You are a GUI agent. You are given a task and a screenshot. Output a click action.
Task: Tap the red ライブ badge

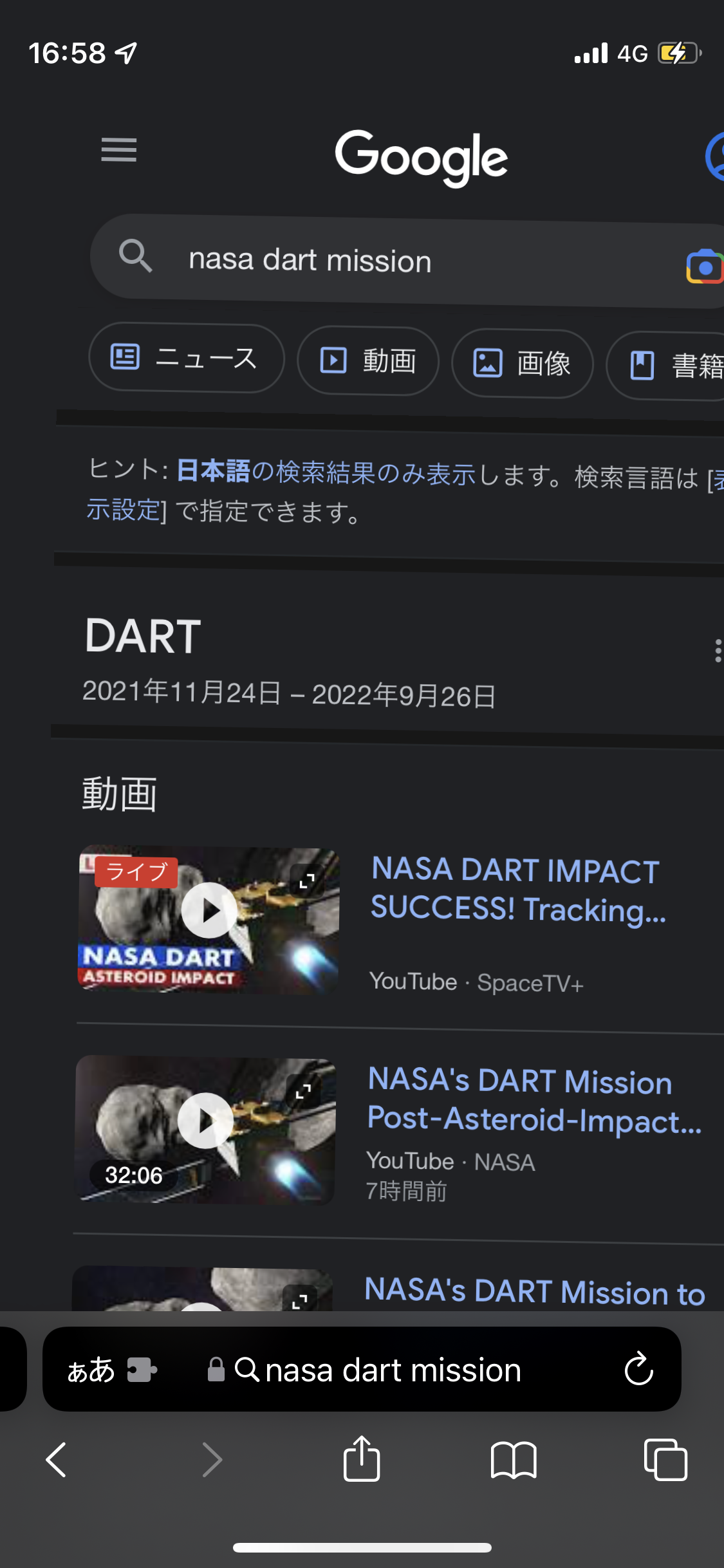point(136,872)
